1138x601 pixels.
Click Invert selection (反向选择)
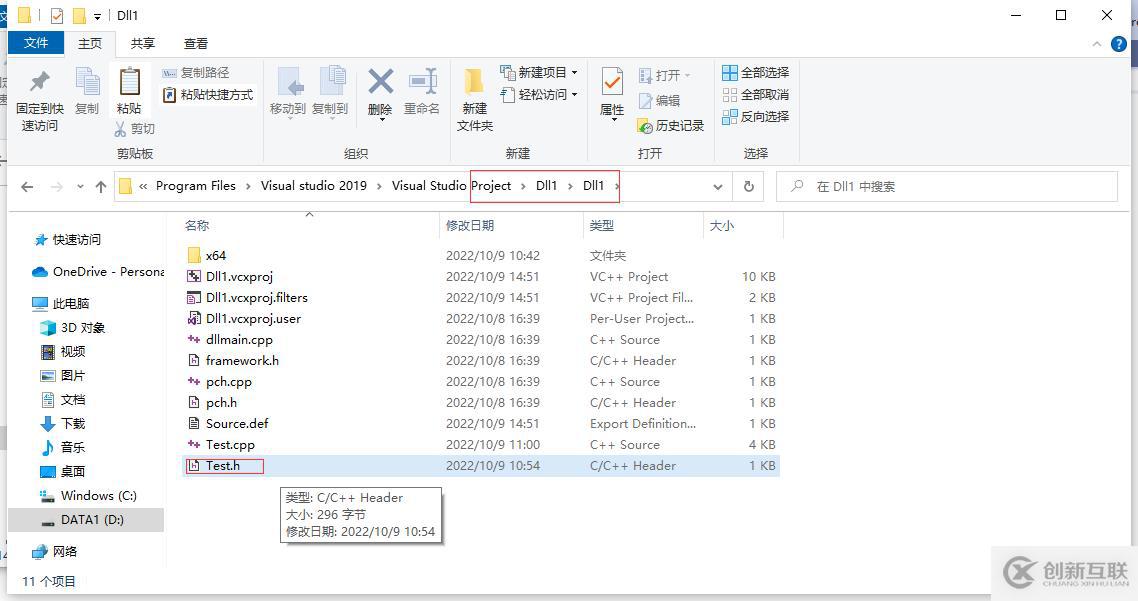click(x=756, y=116)
